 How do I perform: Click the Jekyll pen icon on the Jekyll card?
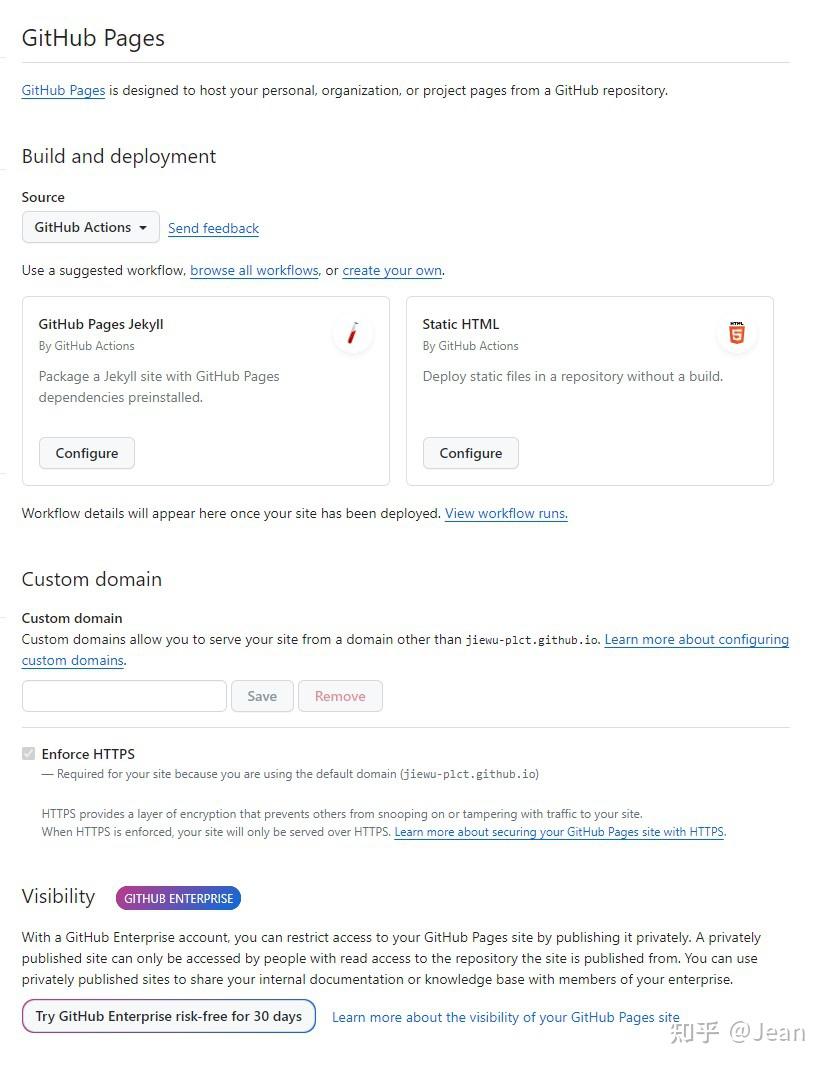353,334
